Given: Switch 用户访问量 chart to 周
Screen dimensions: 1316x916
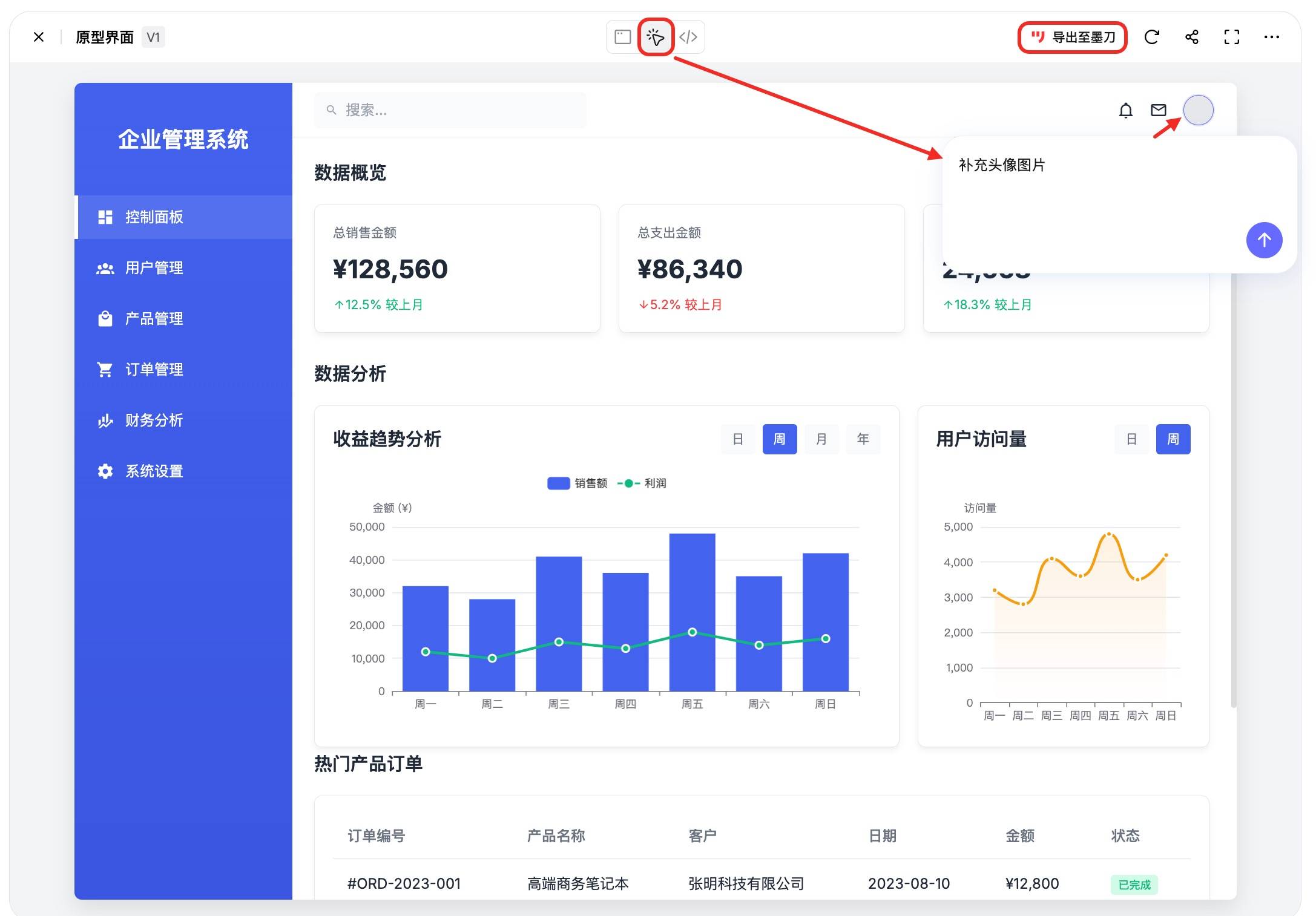Looking at the screenshot, I should (x=1173, y=439).
